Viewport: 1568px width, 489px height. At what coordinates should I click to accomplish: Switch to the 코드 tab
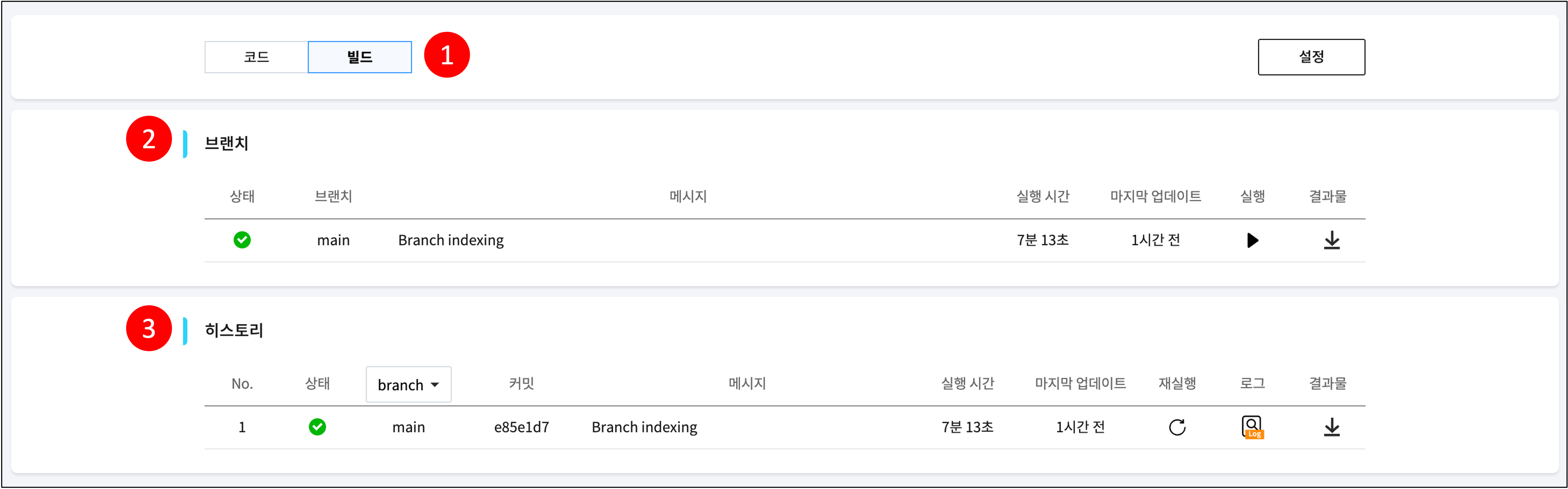[256, 57]
